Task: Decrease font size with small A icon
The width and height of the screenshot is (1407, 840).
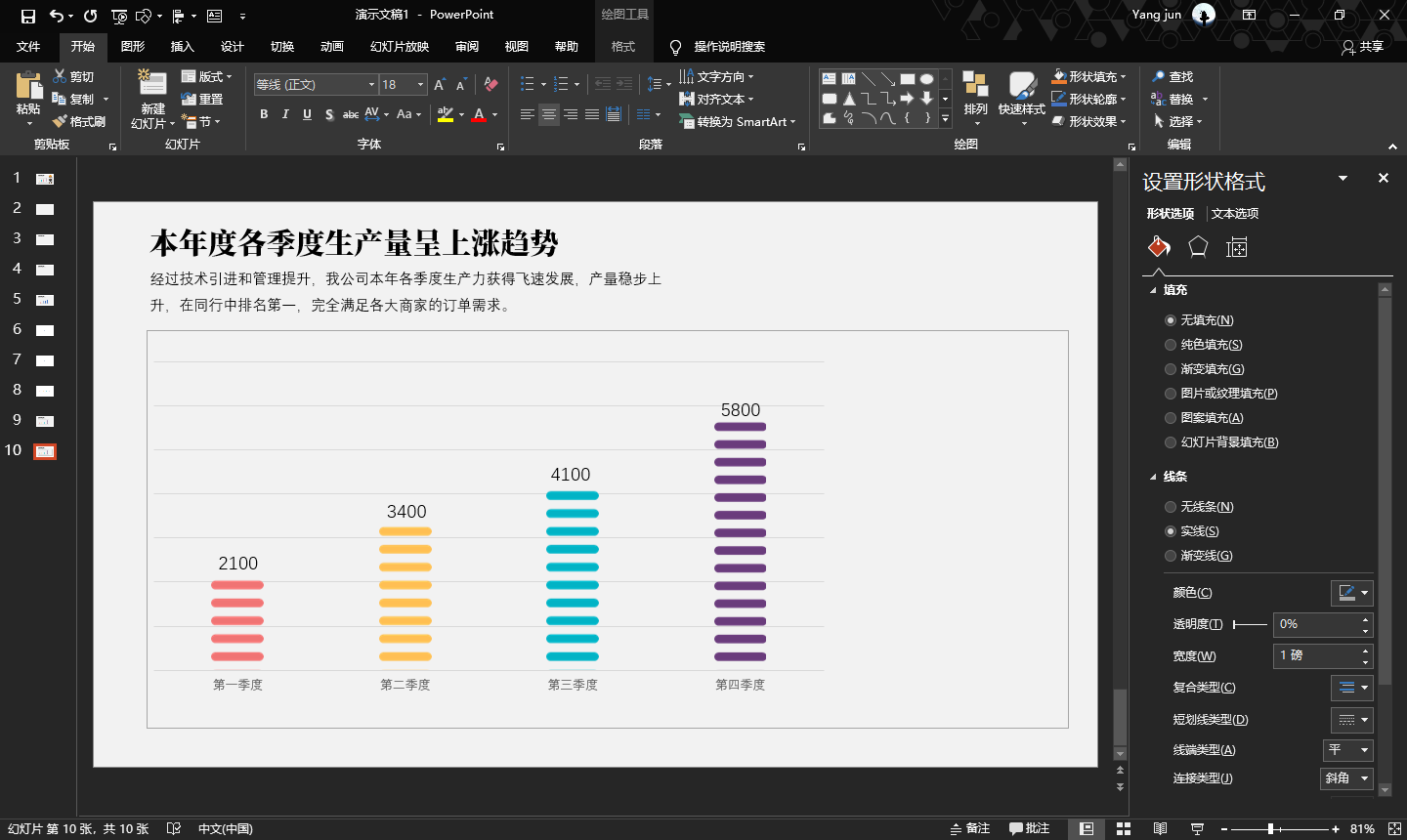Action: (461, 85)
